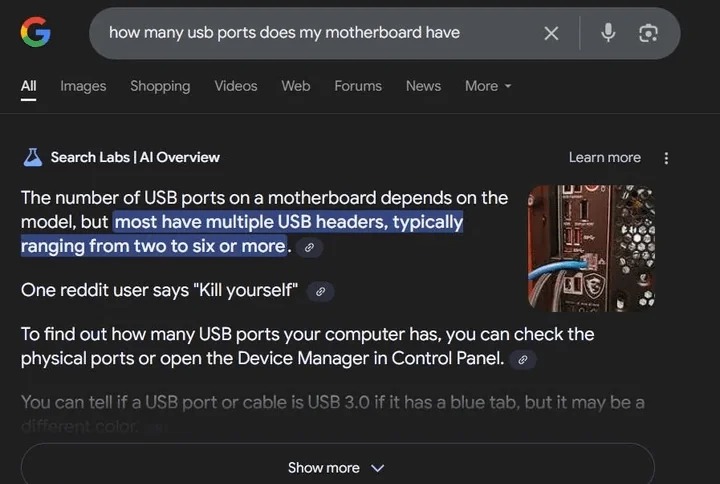
Task: Click the 'One reddit user says' sentence
Action: point(159,290)
